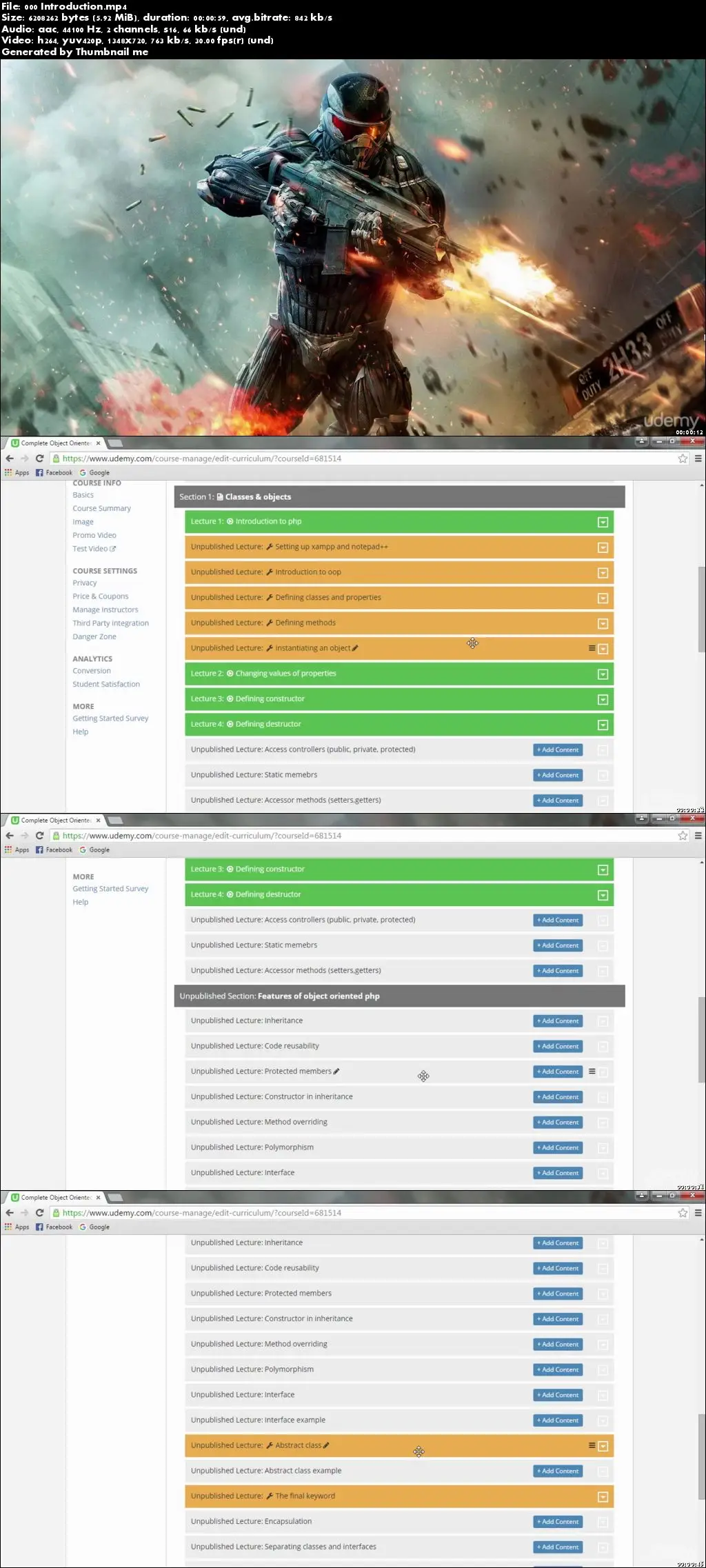This screenshot has width=706, height=1568.
Task: Click the wrench icon beside The final keyword
Action: click(270, 1496)
